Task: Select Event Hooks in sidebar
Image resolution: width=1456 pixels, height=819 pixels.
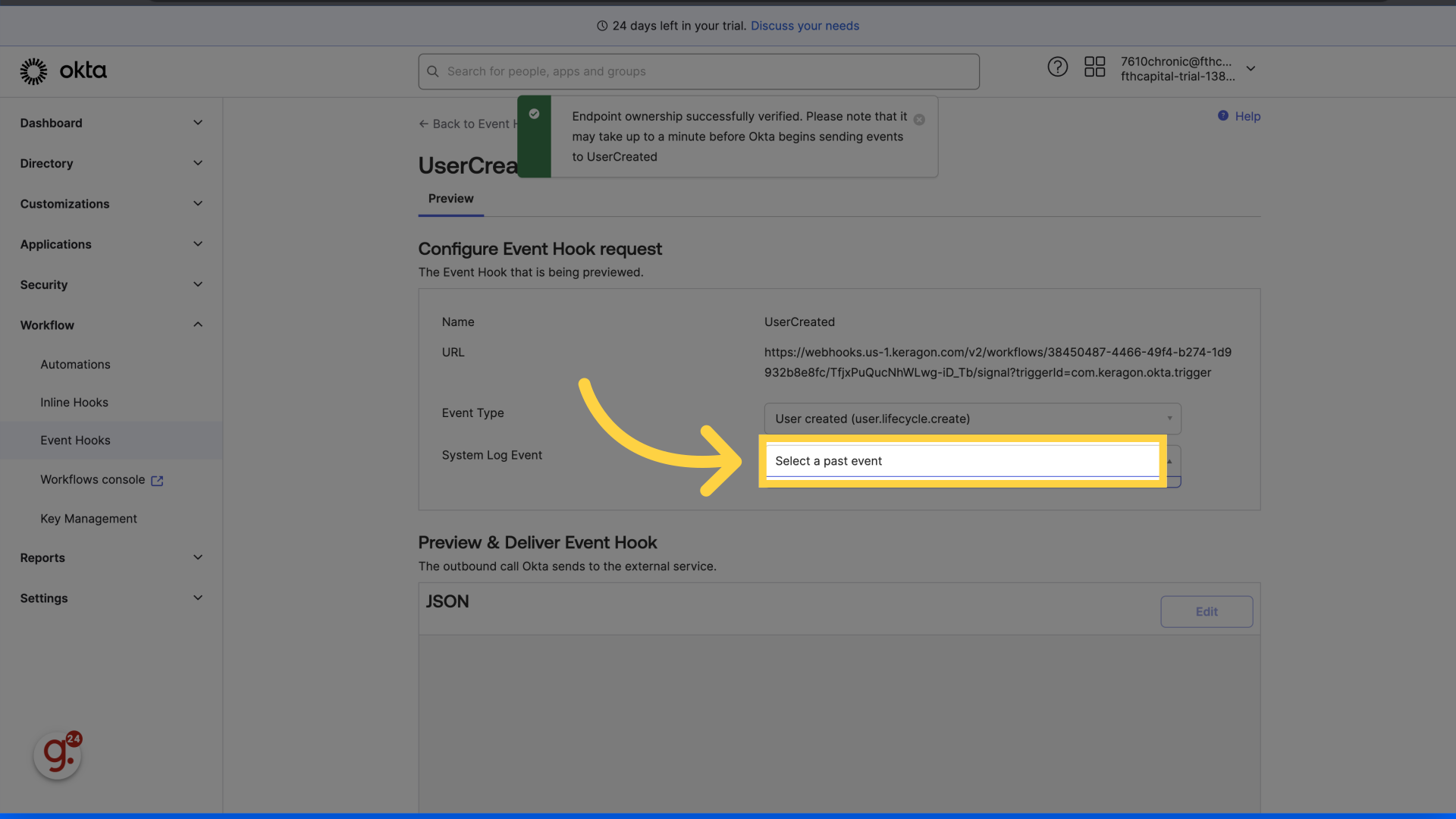Action: [111, 441]
